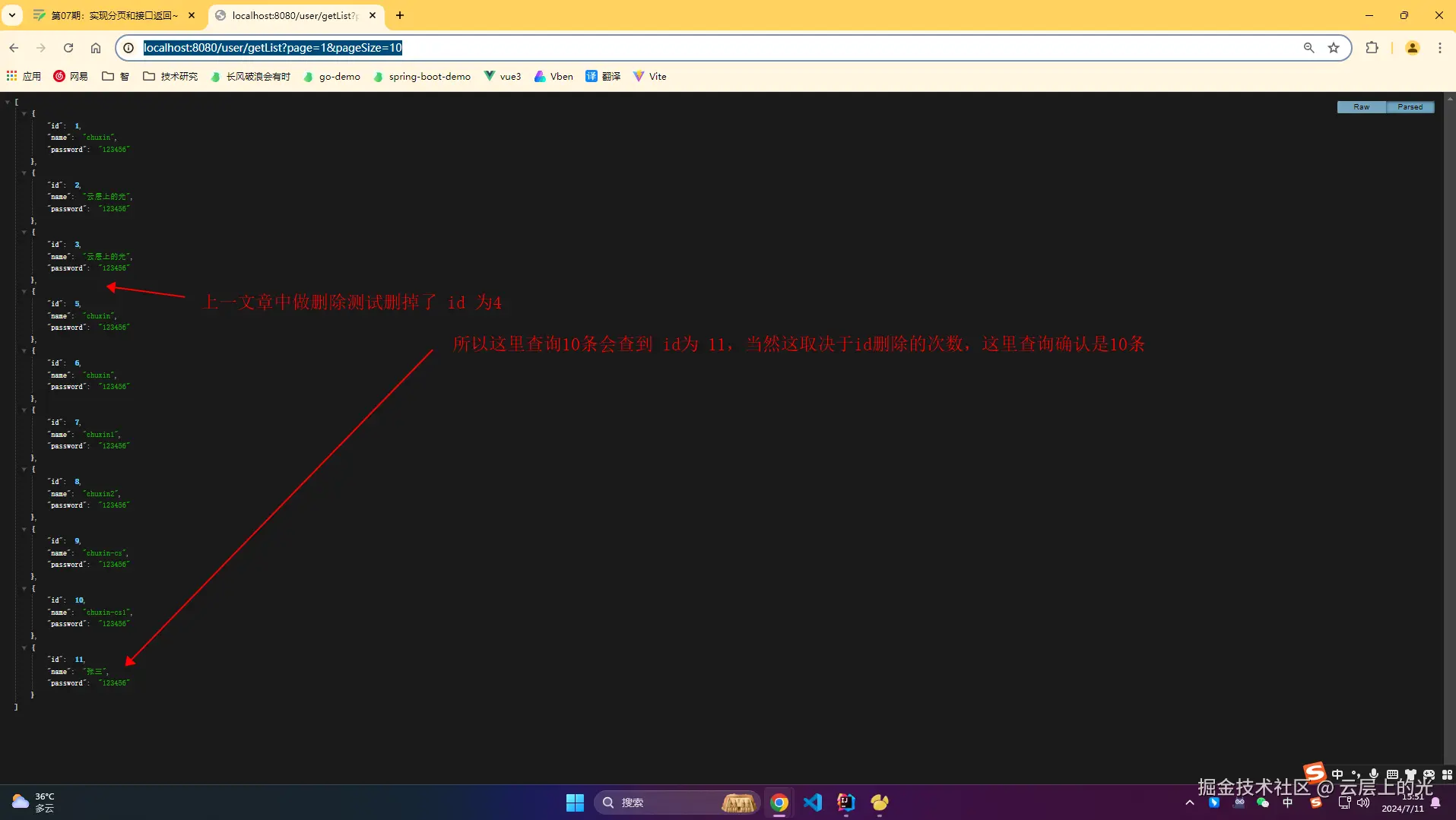Open the 技术研究 bookmark folder
The width and height of the screenshot is (1456, 820).
pyautogui.click(x=170, y=76)
